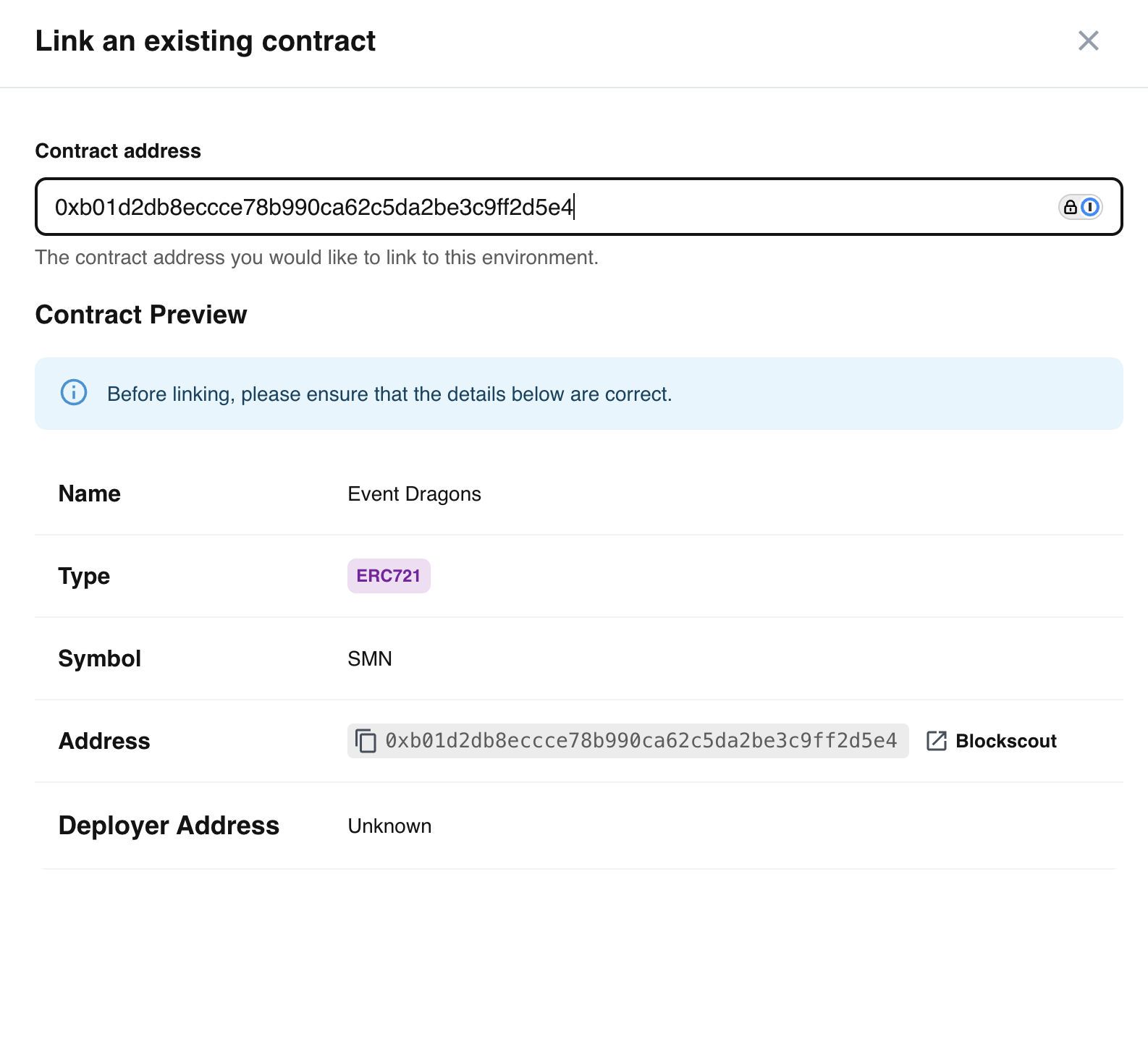Click the 'Link an existing contract' title

point(206,41)
